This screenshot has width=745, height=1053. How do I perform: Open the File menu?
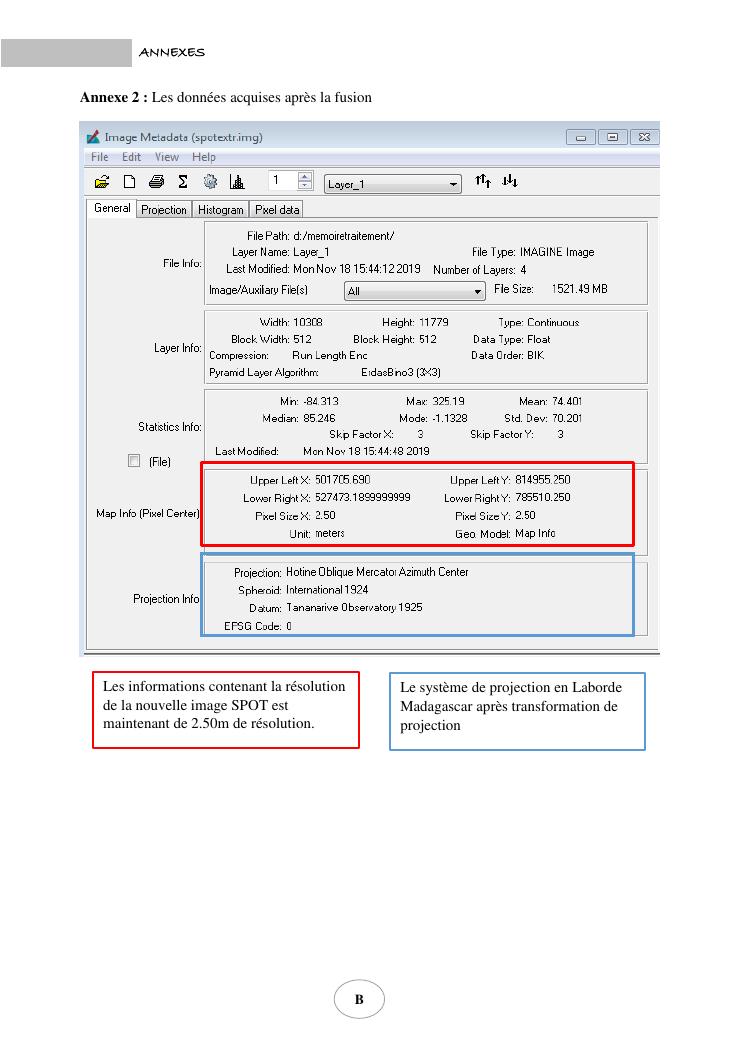[x=100, y=157]
